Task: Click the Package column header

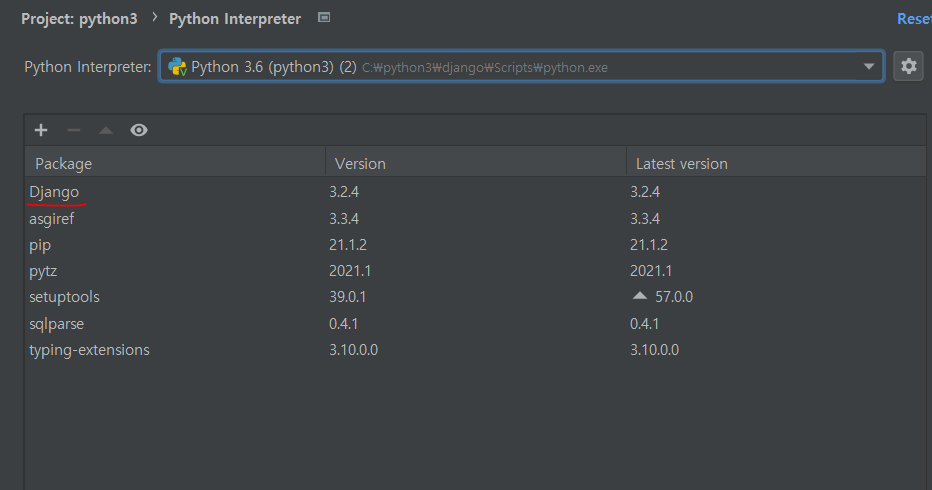Action: coord(175,164)
